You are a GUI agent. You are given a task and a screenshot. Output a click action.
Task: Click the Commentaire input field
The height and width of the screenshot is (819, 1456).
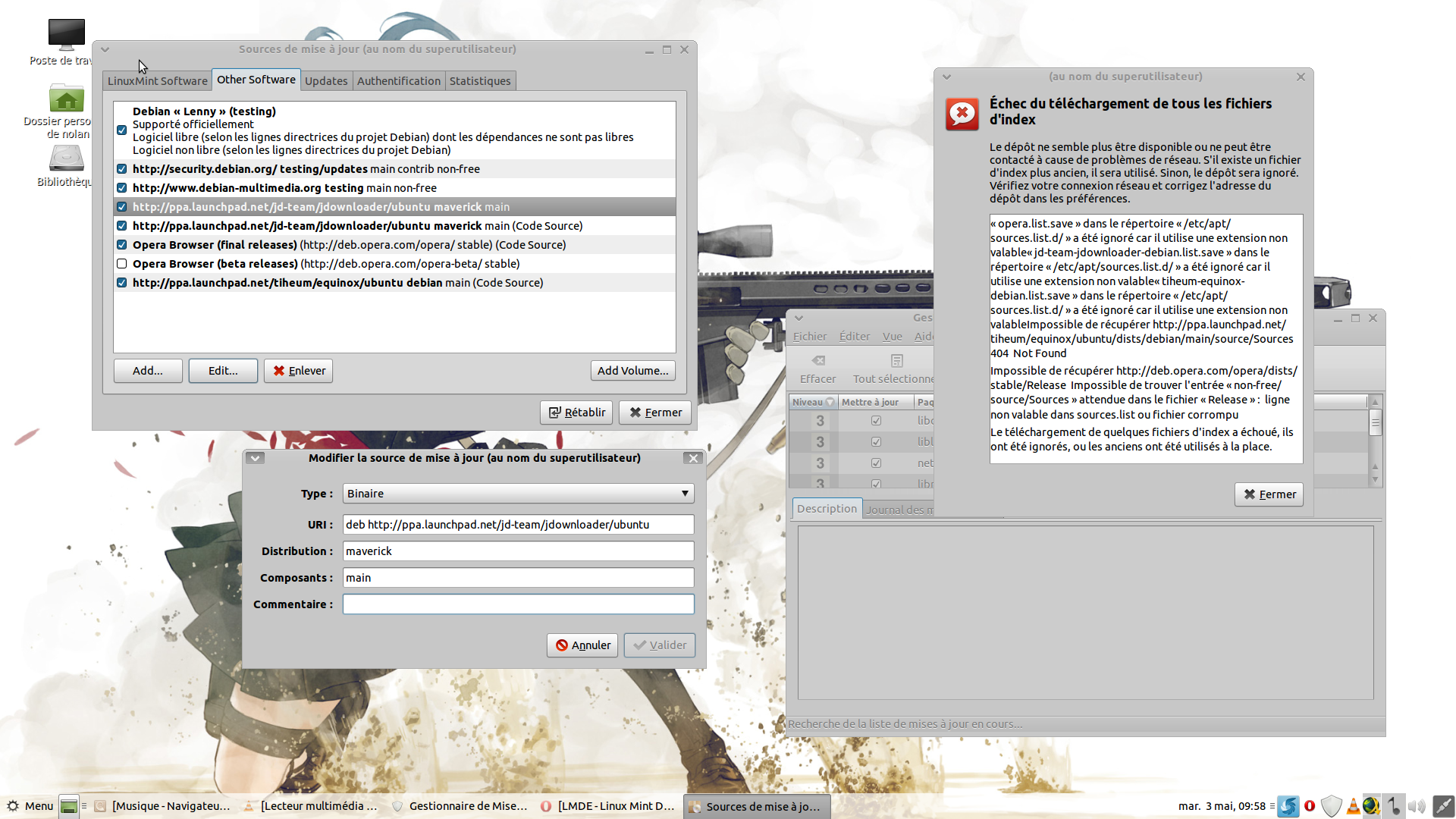[518, 604]
